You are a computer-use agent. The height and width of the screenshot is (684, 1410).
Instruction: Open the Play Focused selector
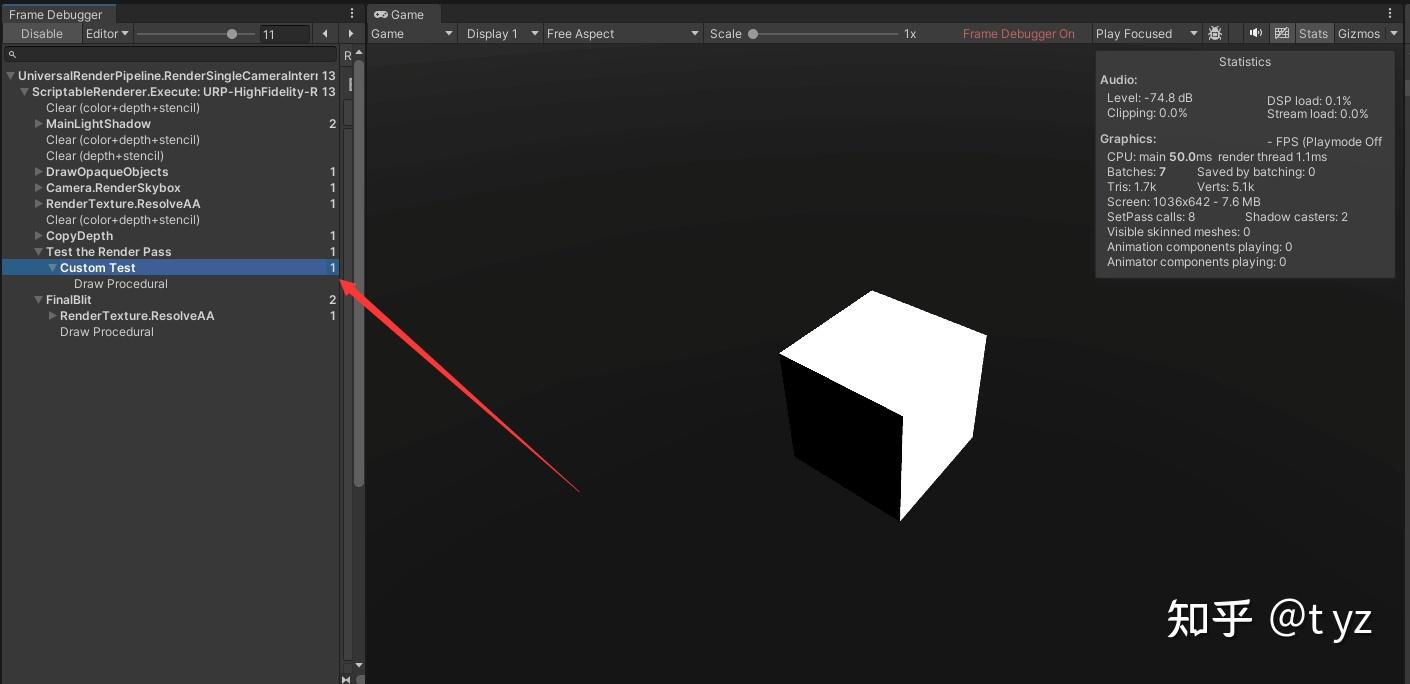coord(1143,33)
